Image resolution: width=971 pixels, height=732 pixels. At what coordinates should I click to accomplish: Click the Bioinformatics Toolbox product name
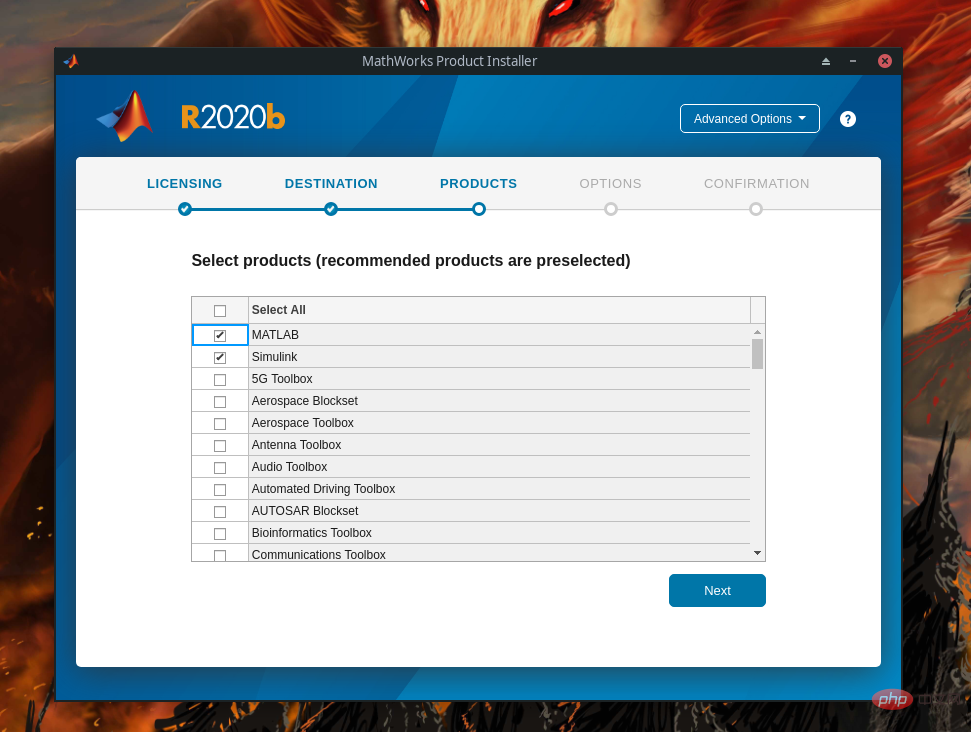coord(311,533)
